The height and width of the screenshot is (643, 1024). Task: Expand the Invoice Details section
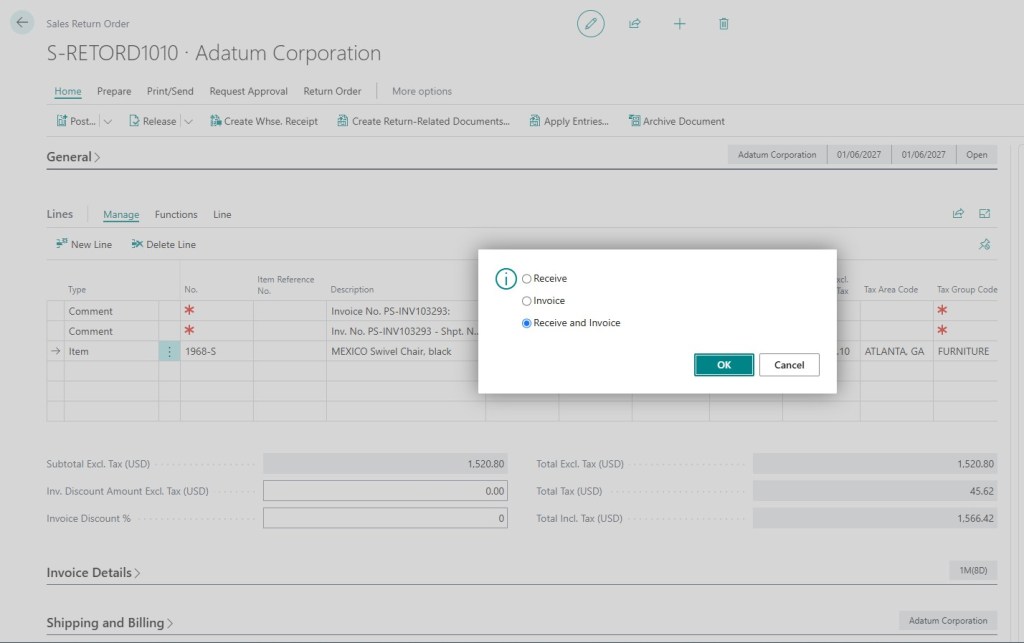click(93, 572)
